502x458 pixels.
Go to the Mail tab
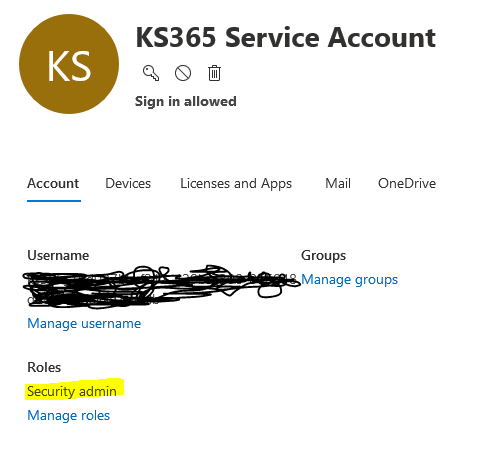click(x=338, y=183)
